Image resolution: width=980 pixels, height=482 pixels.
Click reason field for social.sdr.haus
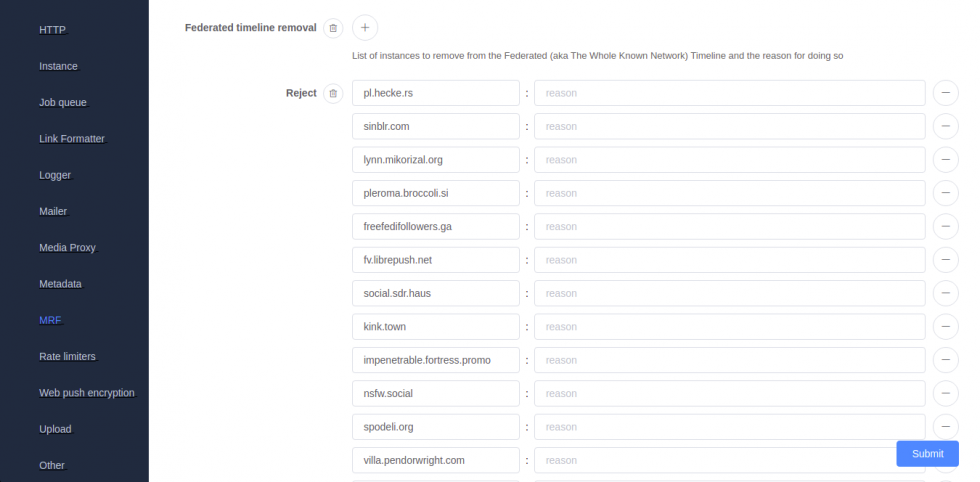pos(729,293)
